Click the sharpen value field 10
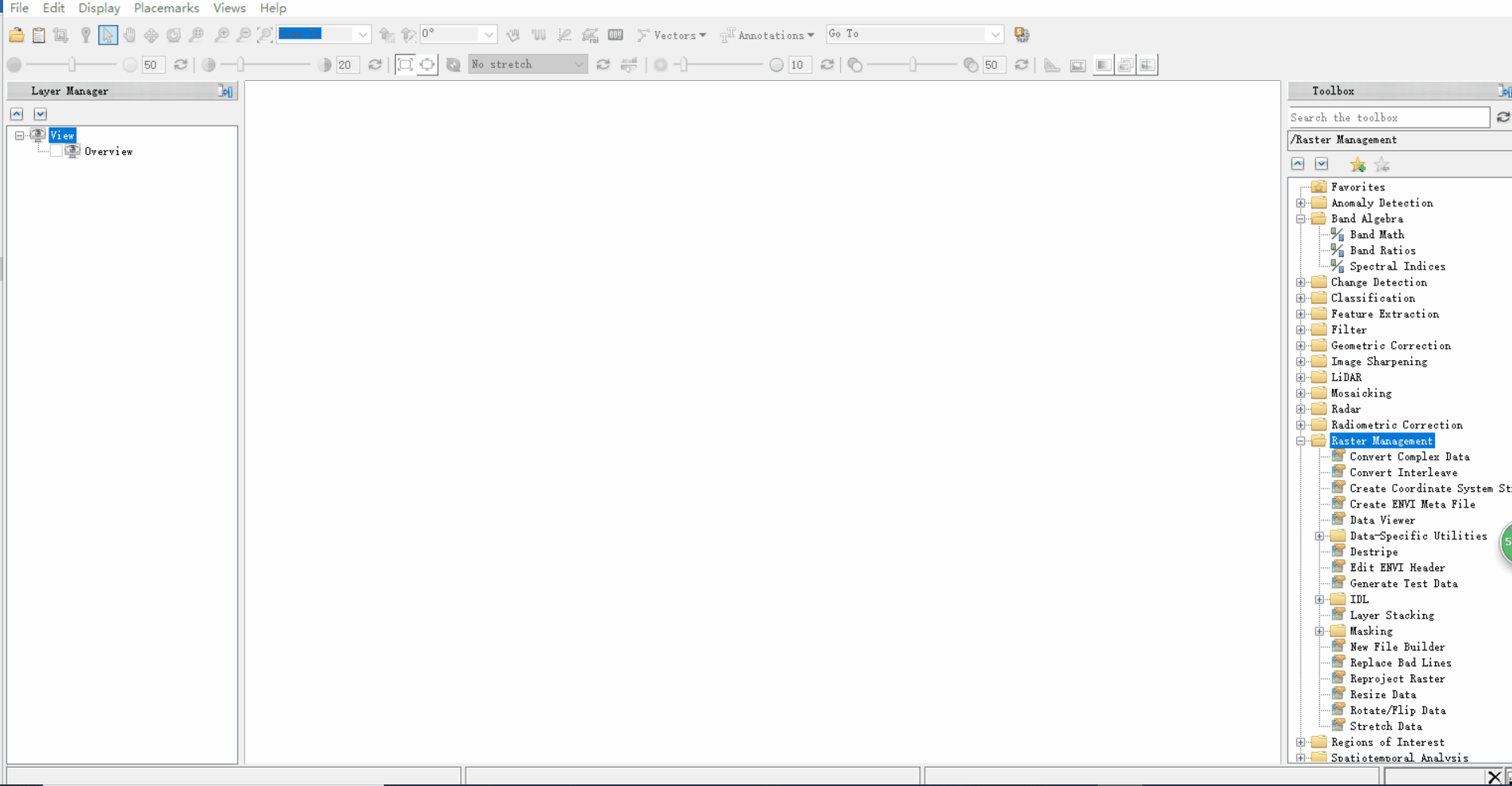Viewport: 1512px width, 786px height. [x=800, y=65]
